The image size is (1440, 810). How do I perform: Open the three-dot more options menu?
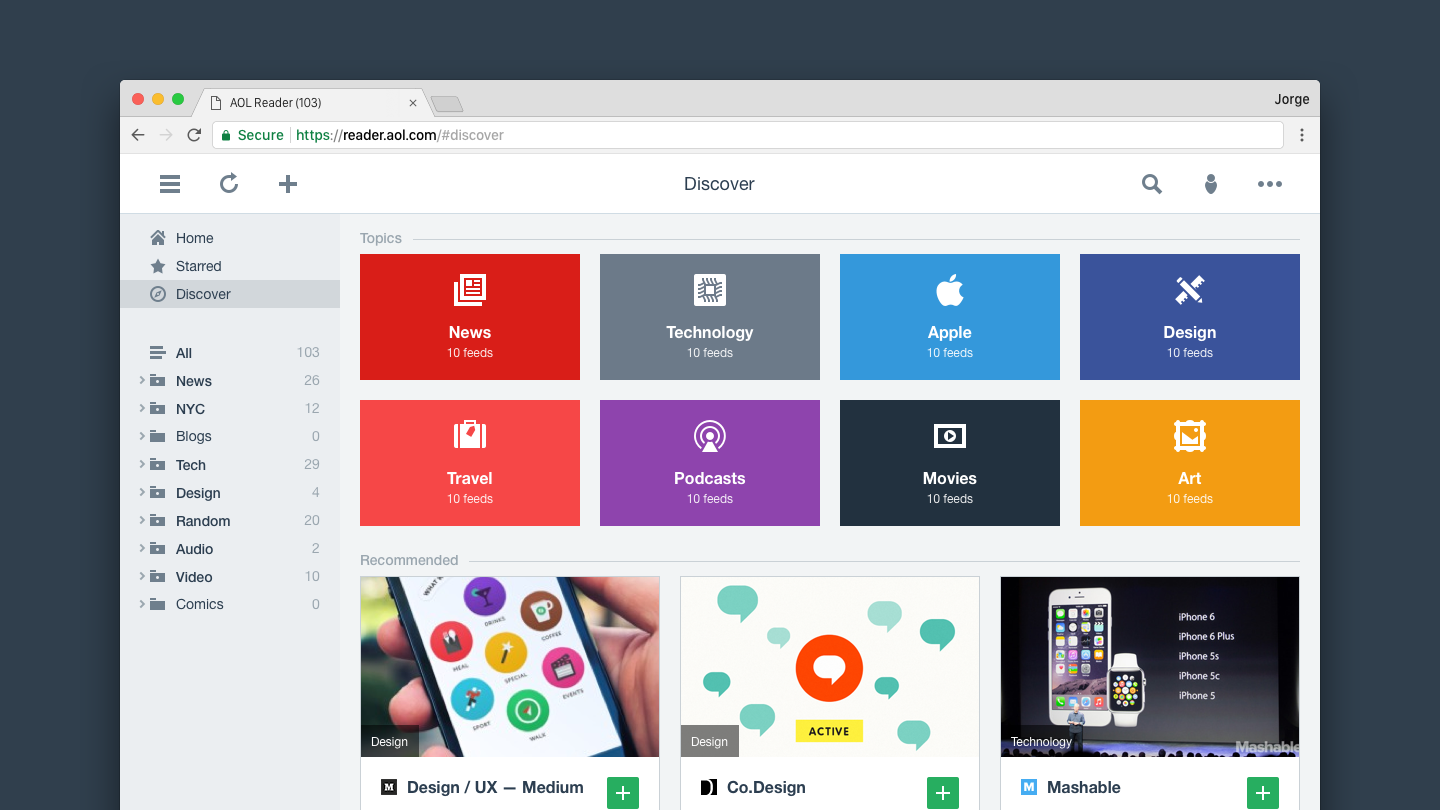[x=1270, y=184]
